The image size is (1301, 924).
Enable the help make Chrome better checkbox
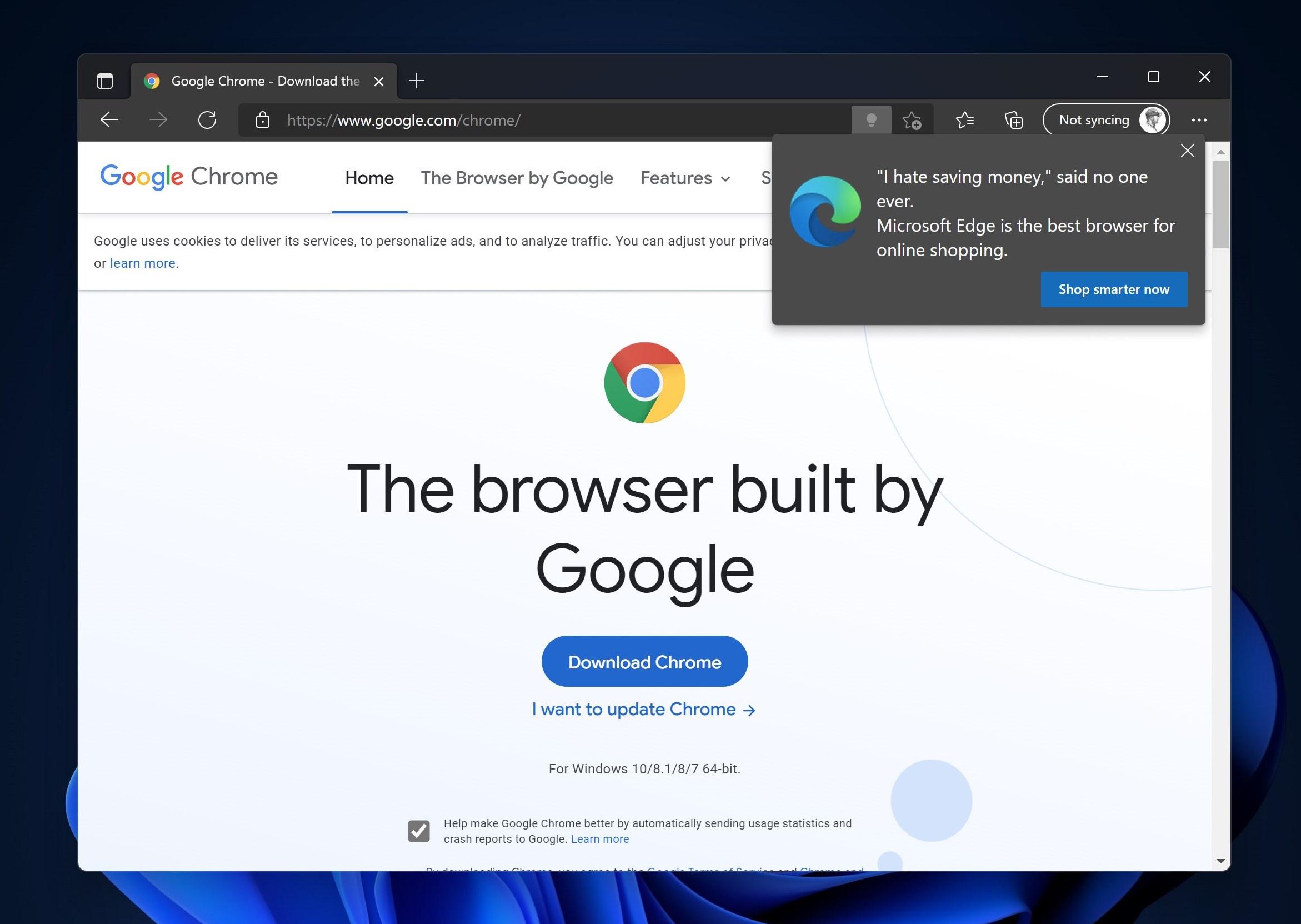420,831
